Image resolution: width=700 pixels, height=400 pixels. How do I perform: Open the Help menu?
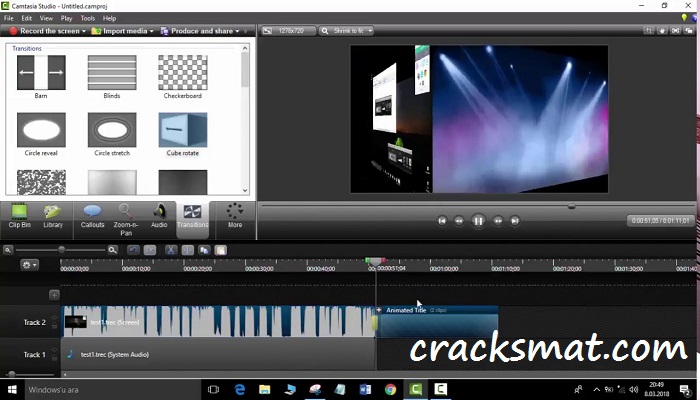click(109, 18)
